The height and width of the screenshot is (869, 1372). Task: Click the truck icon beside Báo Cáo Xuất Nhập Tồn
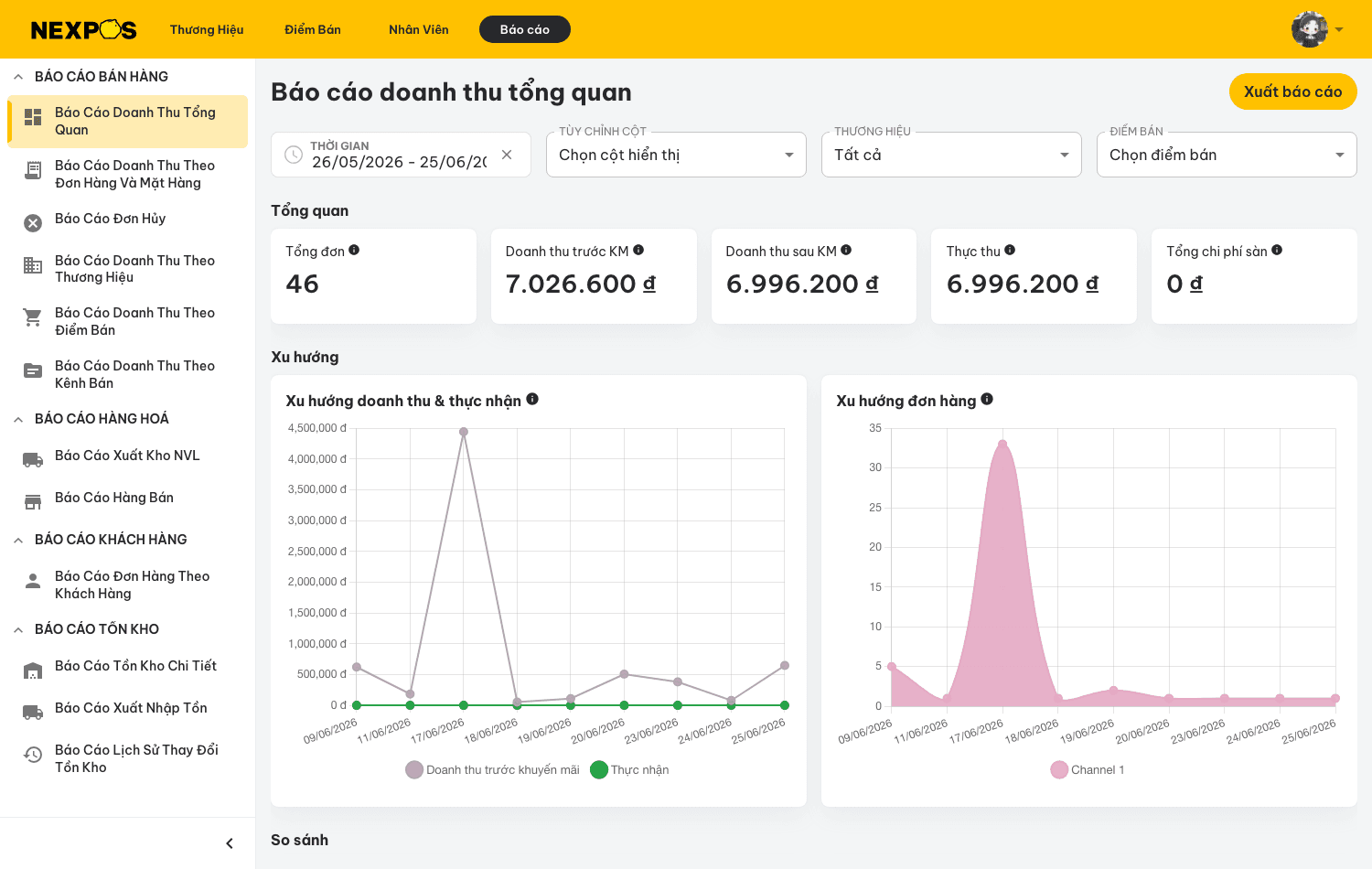(33, 713)
